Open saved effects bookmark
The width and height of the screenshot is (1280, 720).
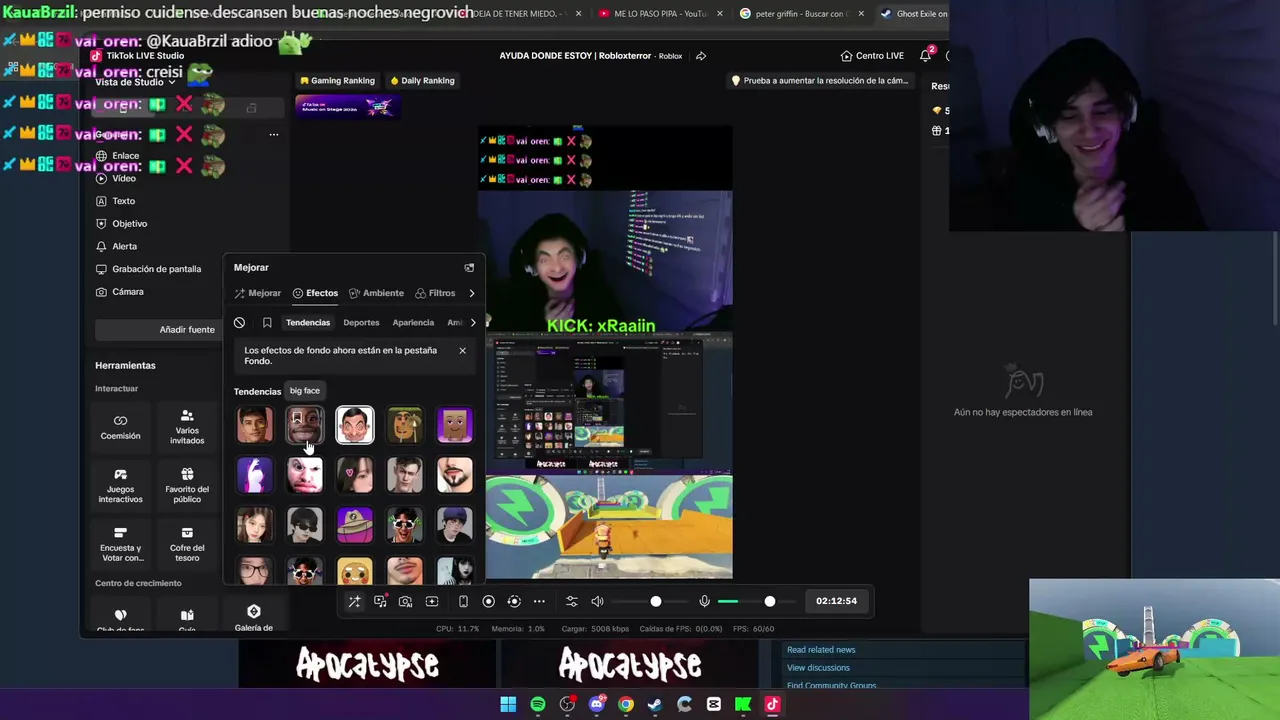267,323
